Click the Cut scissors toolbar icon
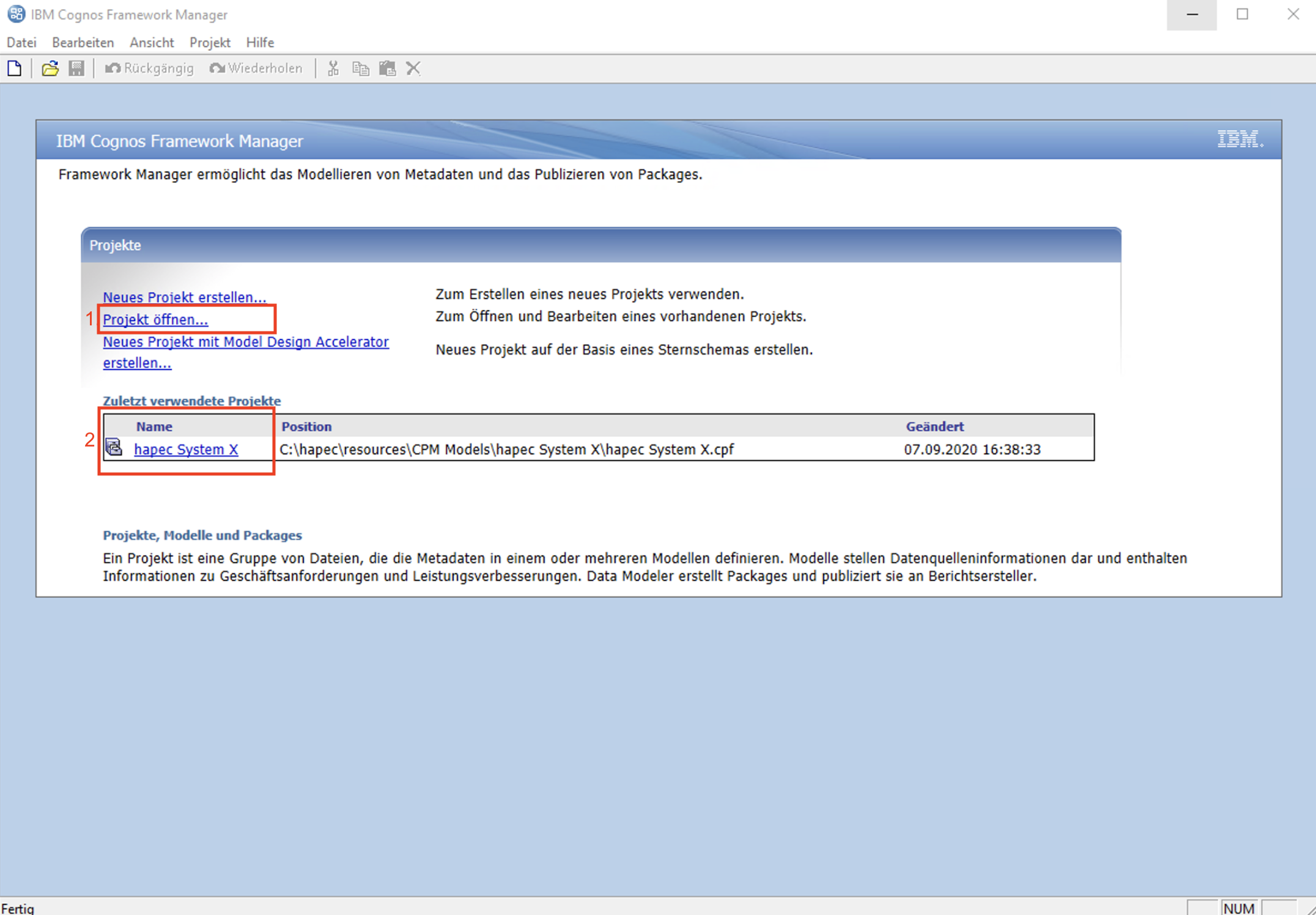Screen dimensions: 1316x915 (333, 69)
